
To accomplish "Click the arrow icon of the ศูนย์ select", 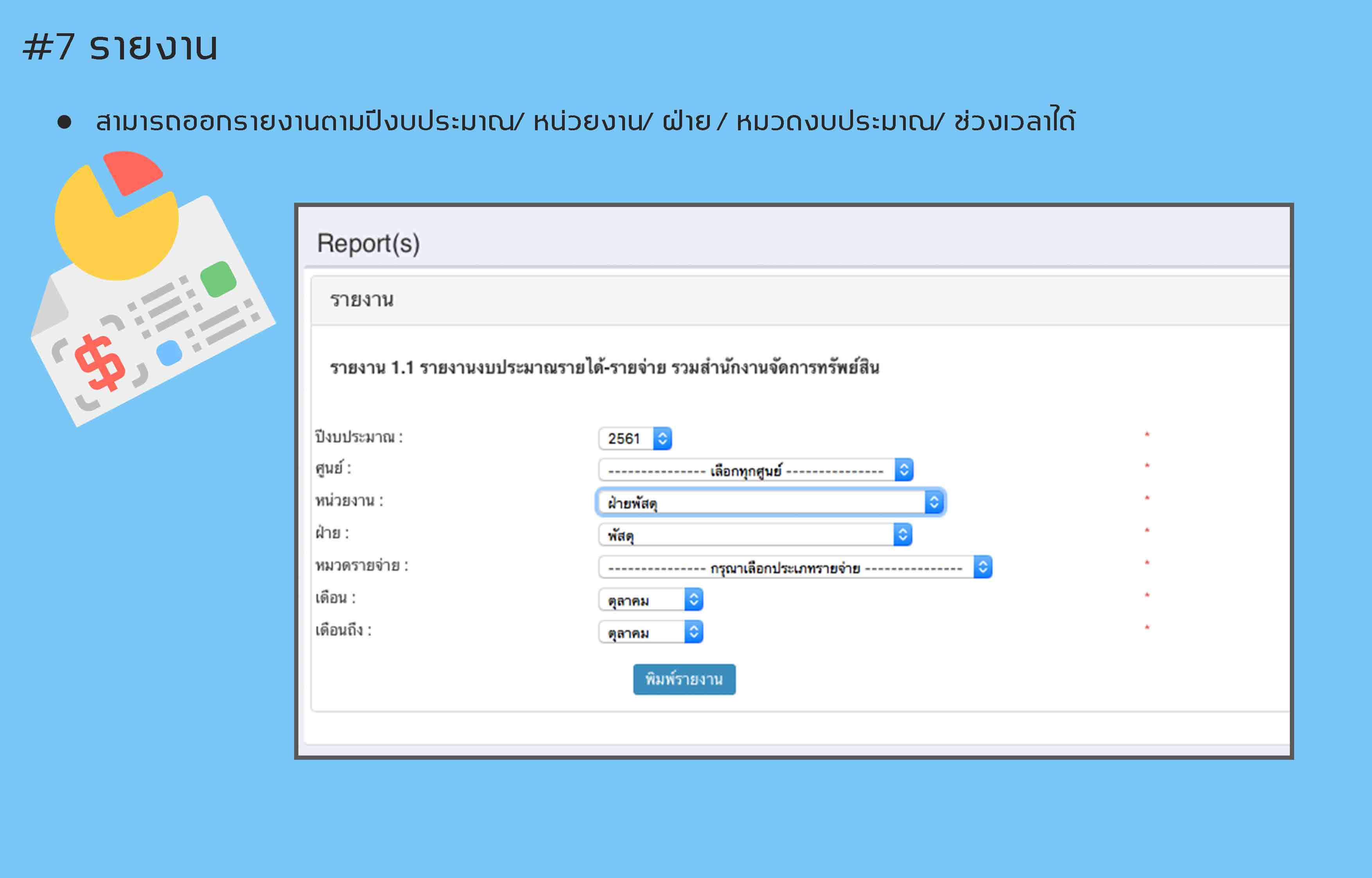I will [x=904, y=470].
